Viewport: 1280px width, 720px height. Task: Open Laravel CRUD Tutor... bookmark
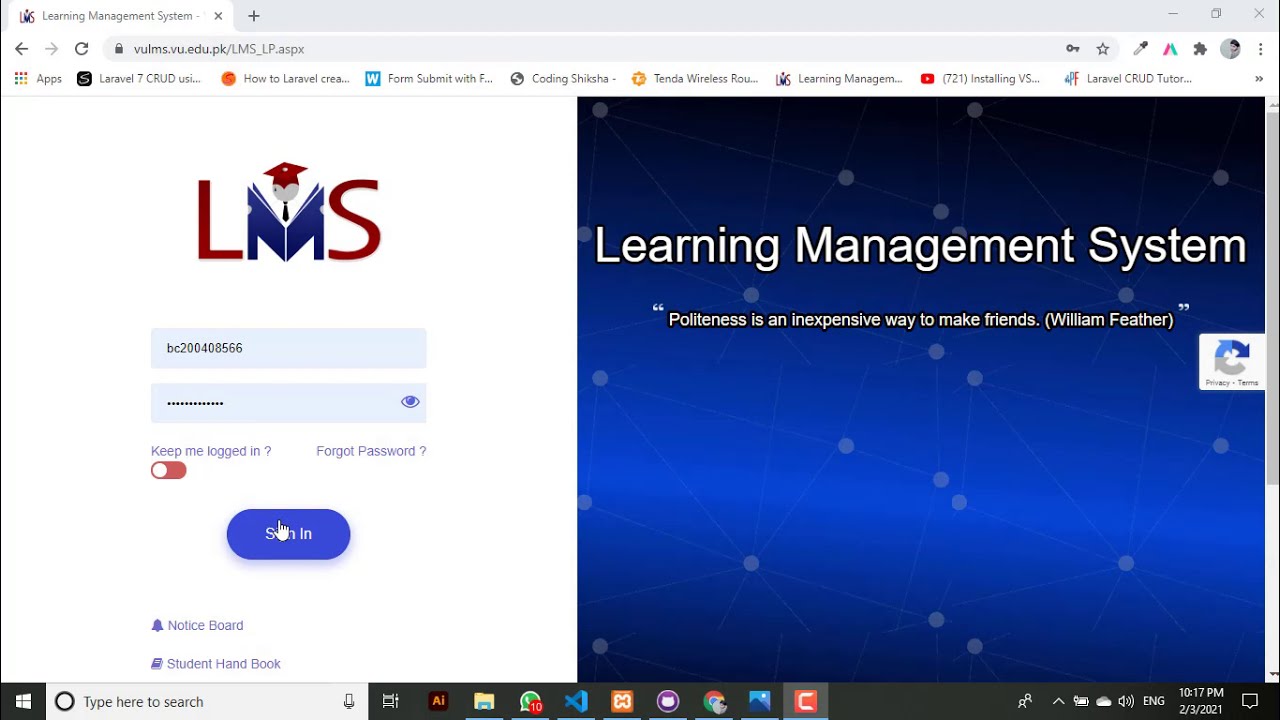(1128, 79)
